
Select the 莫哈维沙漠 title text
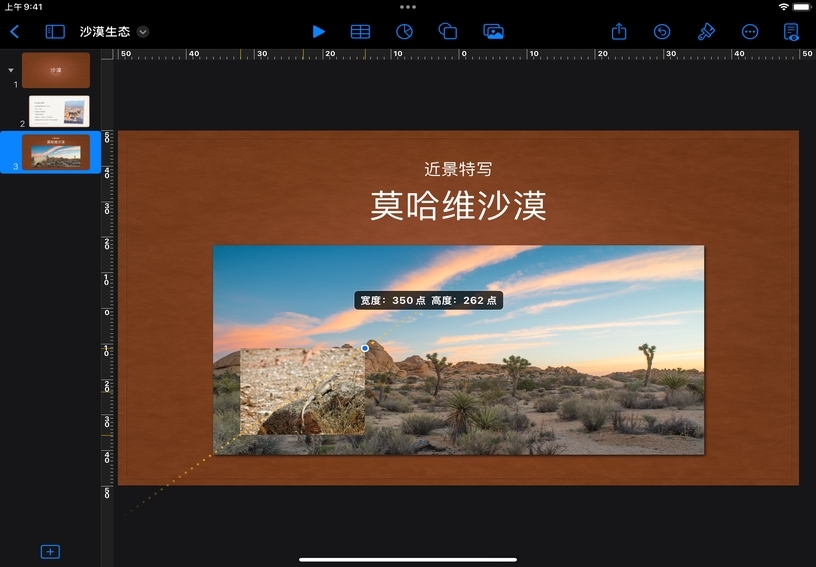[458, 206]
